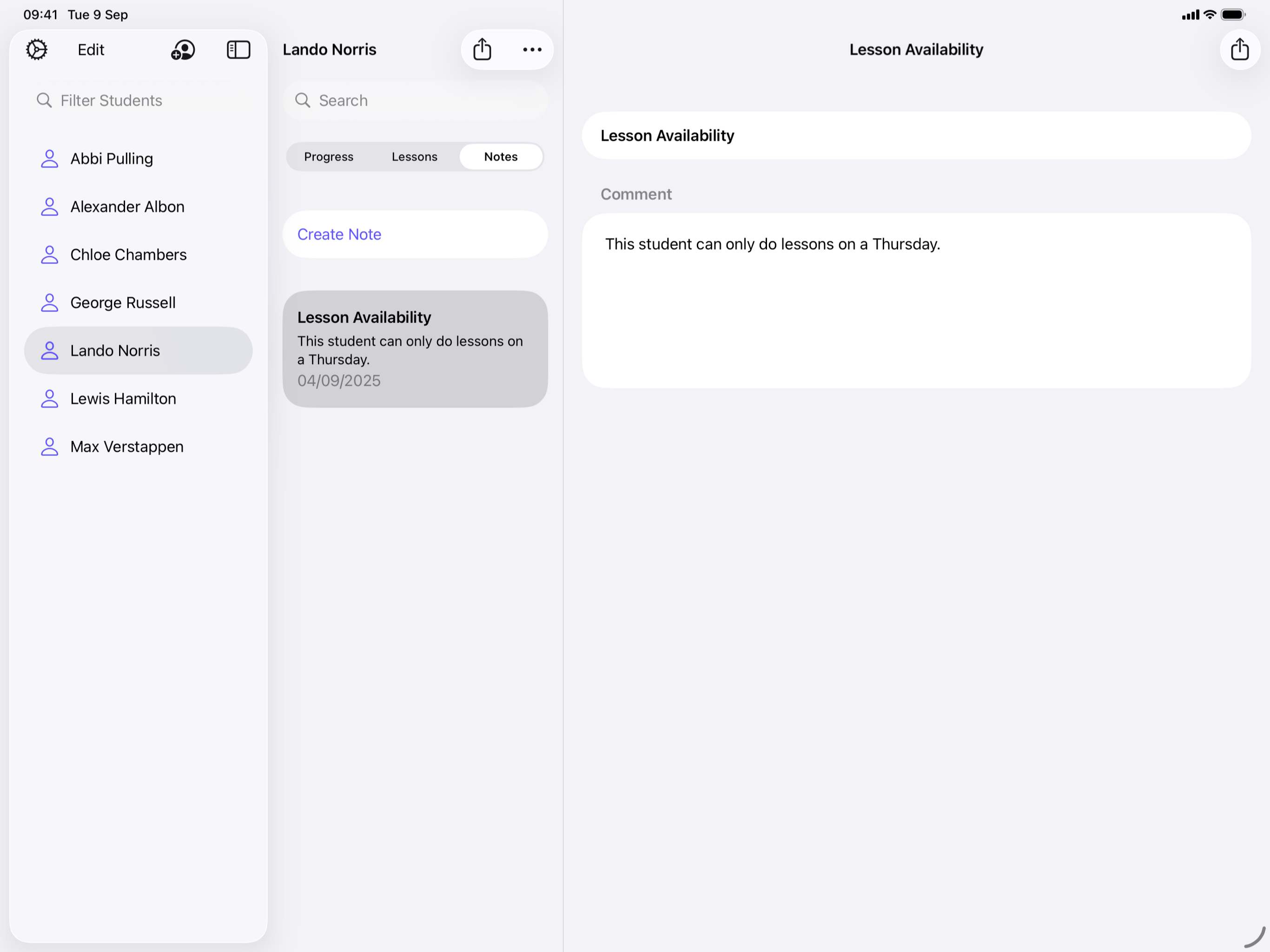Switch to the Lessons tab

click(414, 157)
